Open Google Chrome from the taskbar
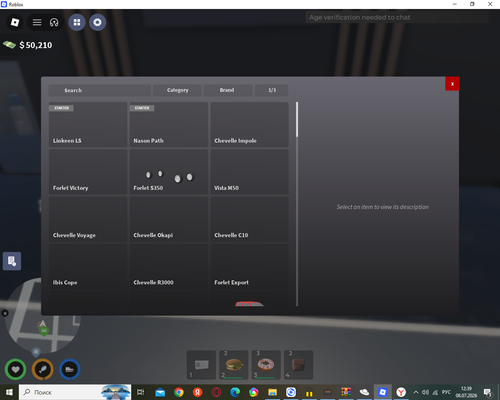 pyautogui.click(x=179, y=392)
